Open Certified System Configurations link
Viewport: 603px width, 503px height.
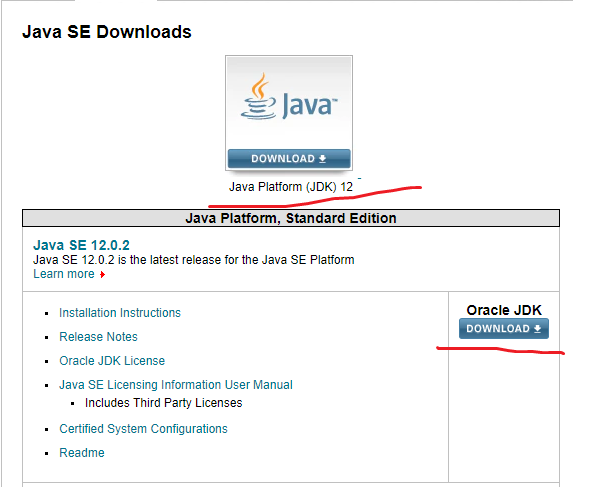pyautogui.click(x=143, y=428)
